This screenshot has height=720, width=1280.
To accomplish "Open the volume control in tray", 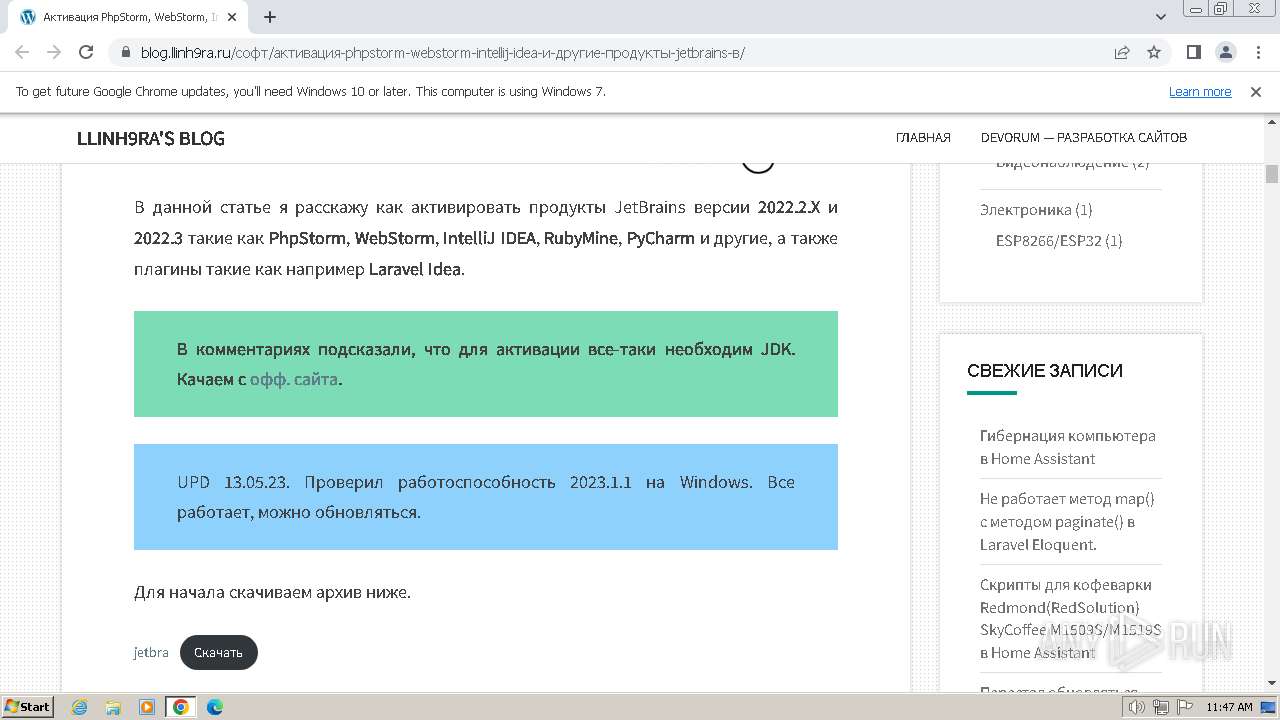I will [x=1136, y=707].
